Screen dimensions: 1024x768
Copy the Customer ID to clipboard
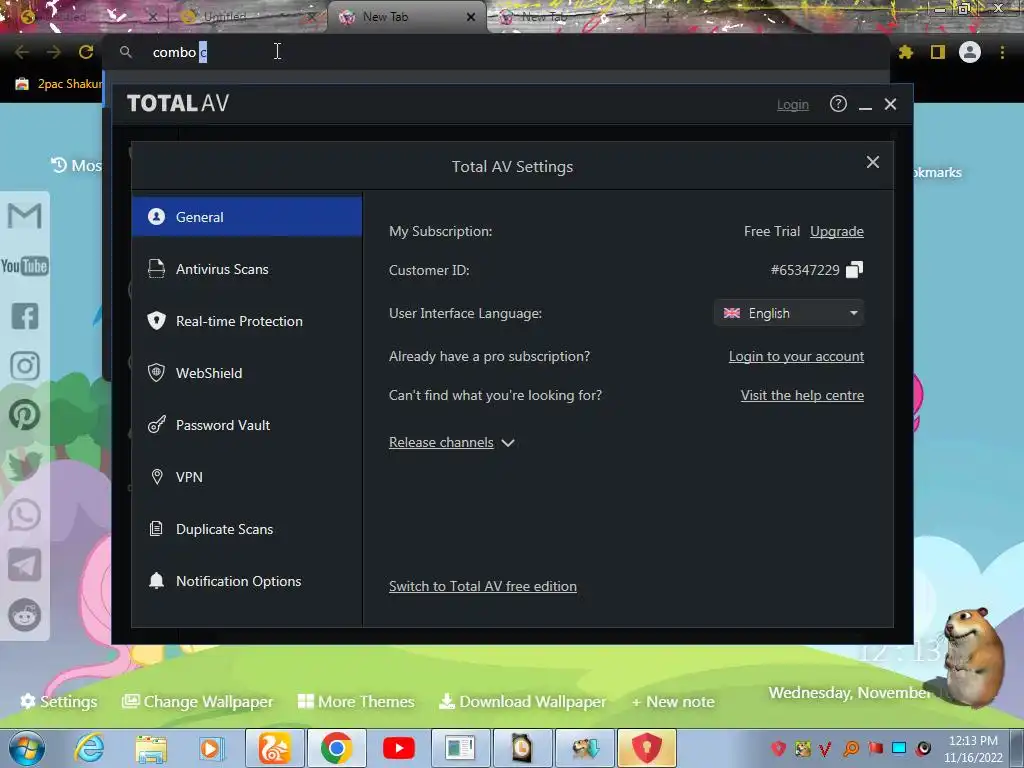pyautogui.click(x=854, y=270)
